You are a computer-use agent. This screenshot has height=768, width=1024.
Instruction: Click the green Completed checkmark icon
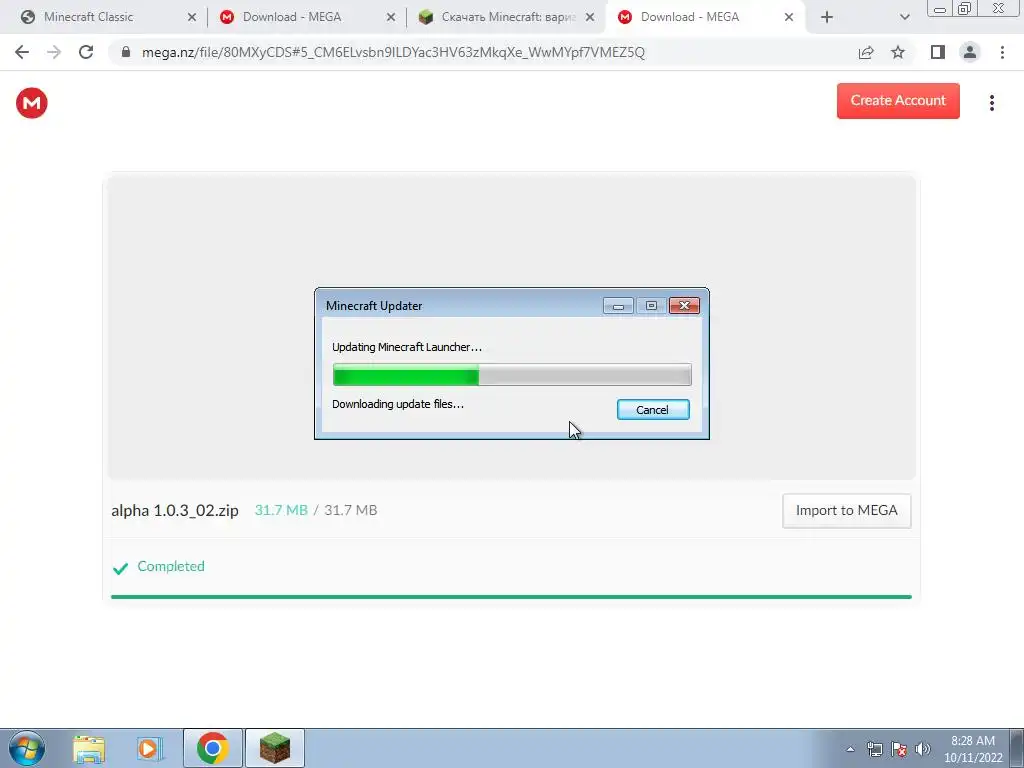[x=120, y=568]
